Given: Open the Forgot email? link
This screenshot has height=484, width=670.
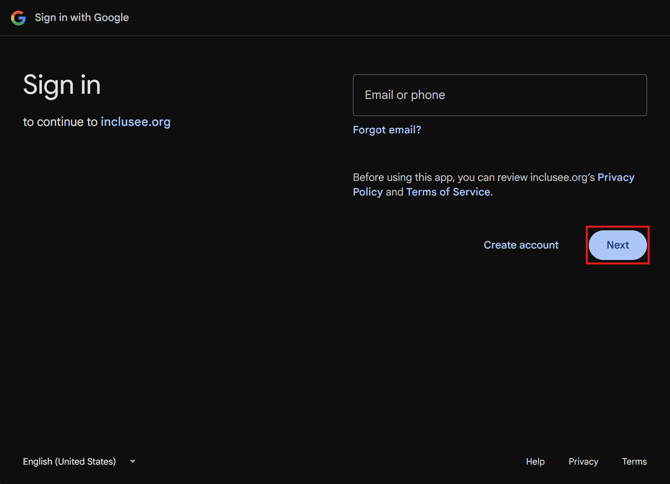Looking at the screenshot, I should coord(387,130).
